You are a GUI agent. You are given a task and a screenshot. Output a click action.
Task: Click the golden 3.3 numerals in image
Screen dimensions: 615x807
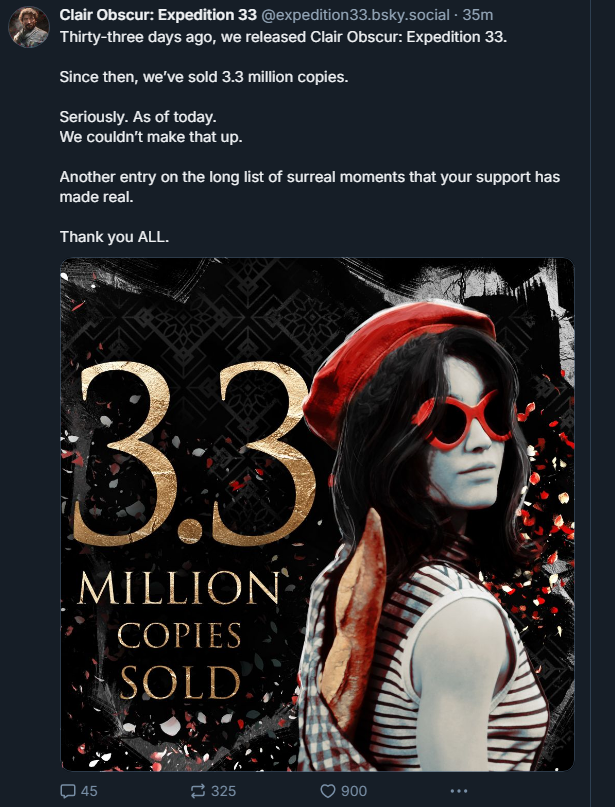pyautogui.click(x=195, y=454)
